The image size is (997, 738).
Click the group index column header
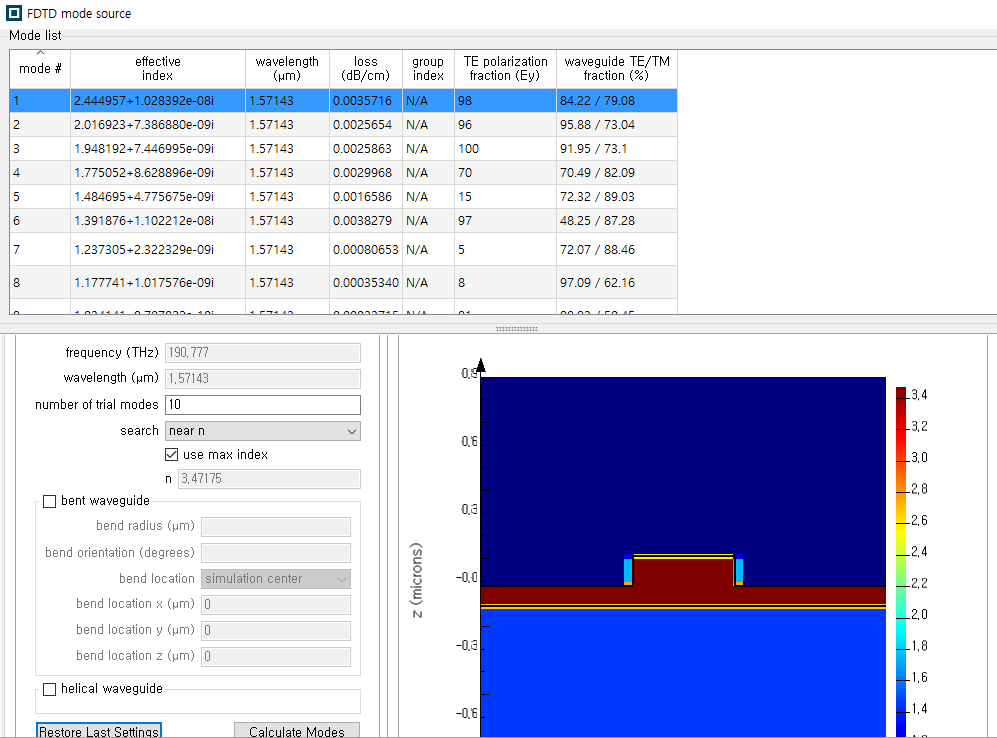(x=428, y=69)
